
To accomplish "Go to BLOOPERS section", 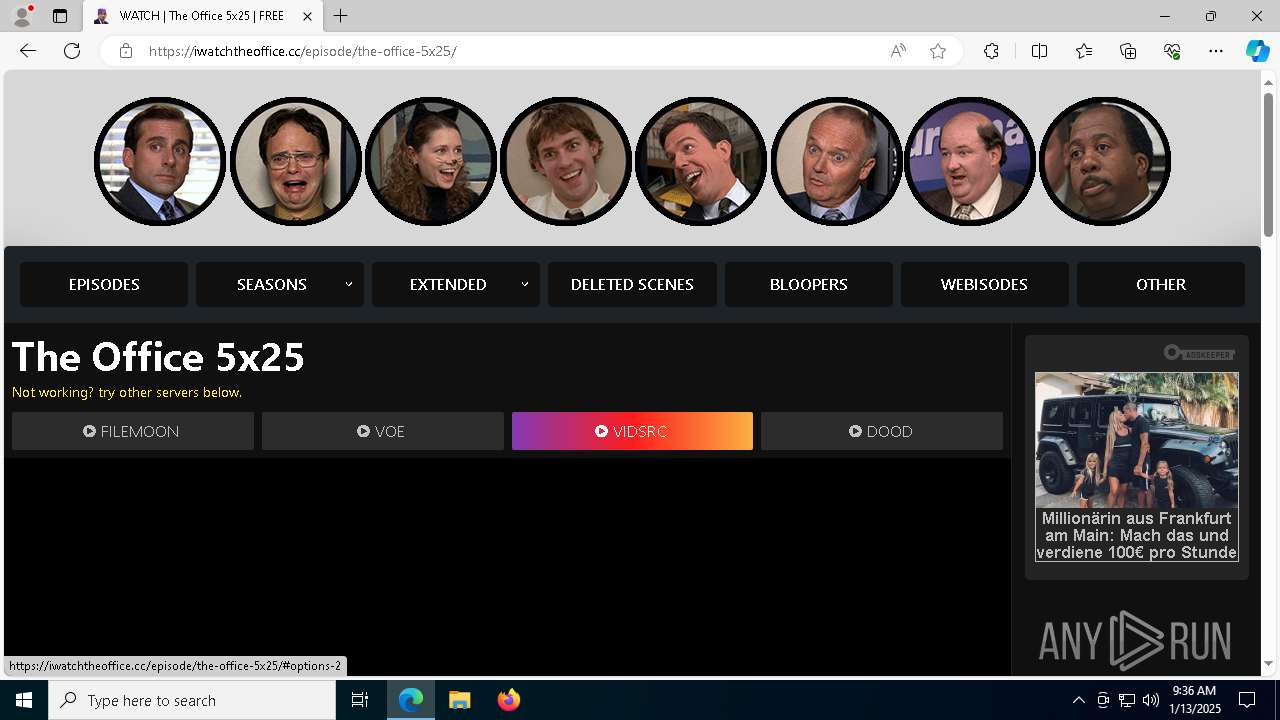I will [x=808, y=284].
